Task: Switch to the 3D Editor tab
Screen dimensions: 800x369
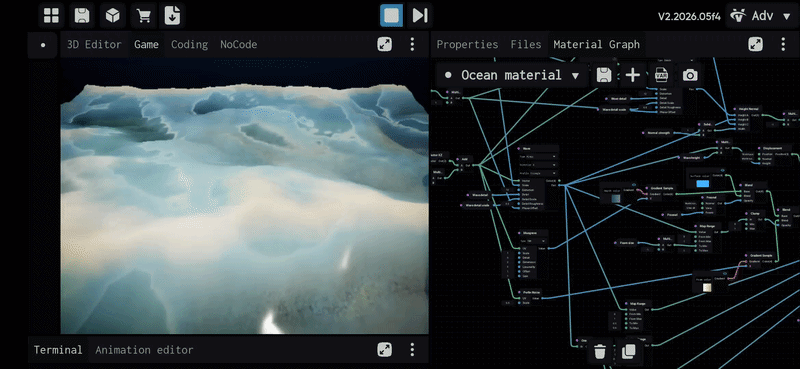Action: click(94, 44)
